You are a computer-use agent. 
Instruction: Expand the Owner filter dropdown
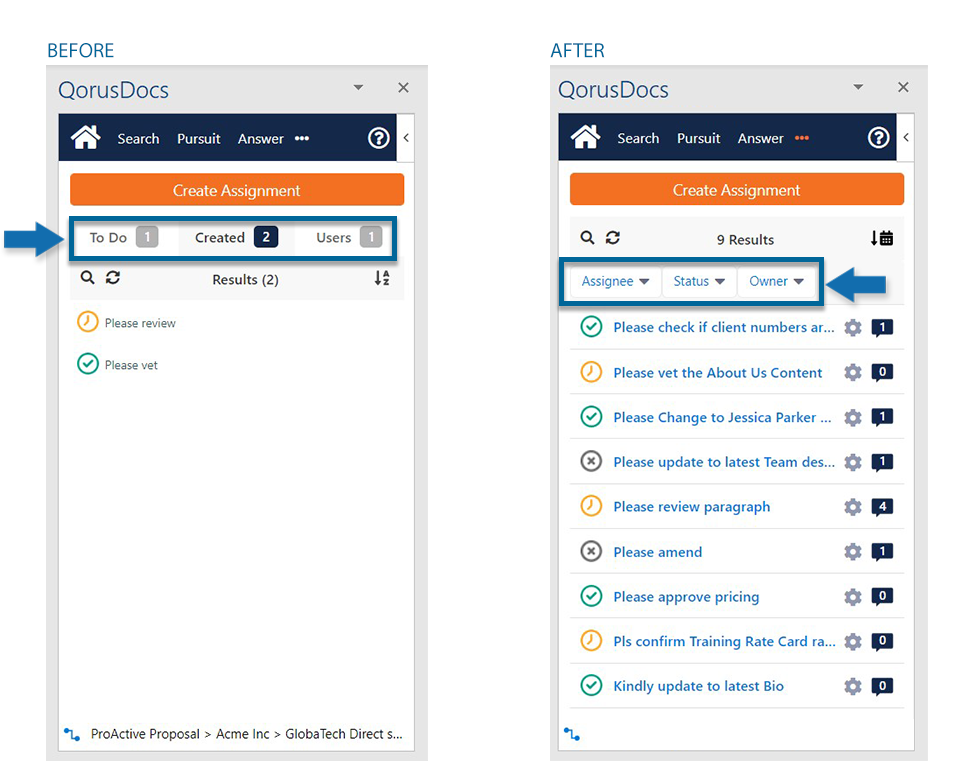coord(776,281)
